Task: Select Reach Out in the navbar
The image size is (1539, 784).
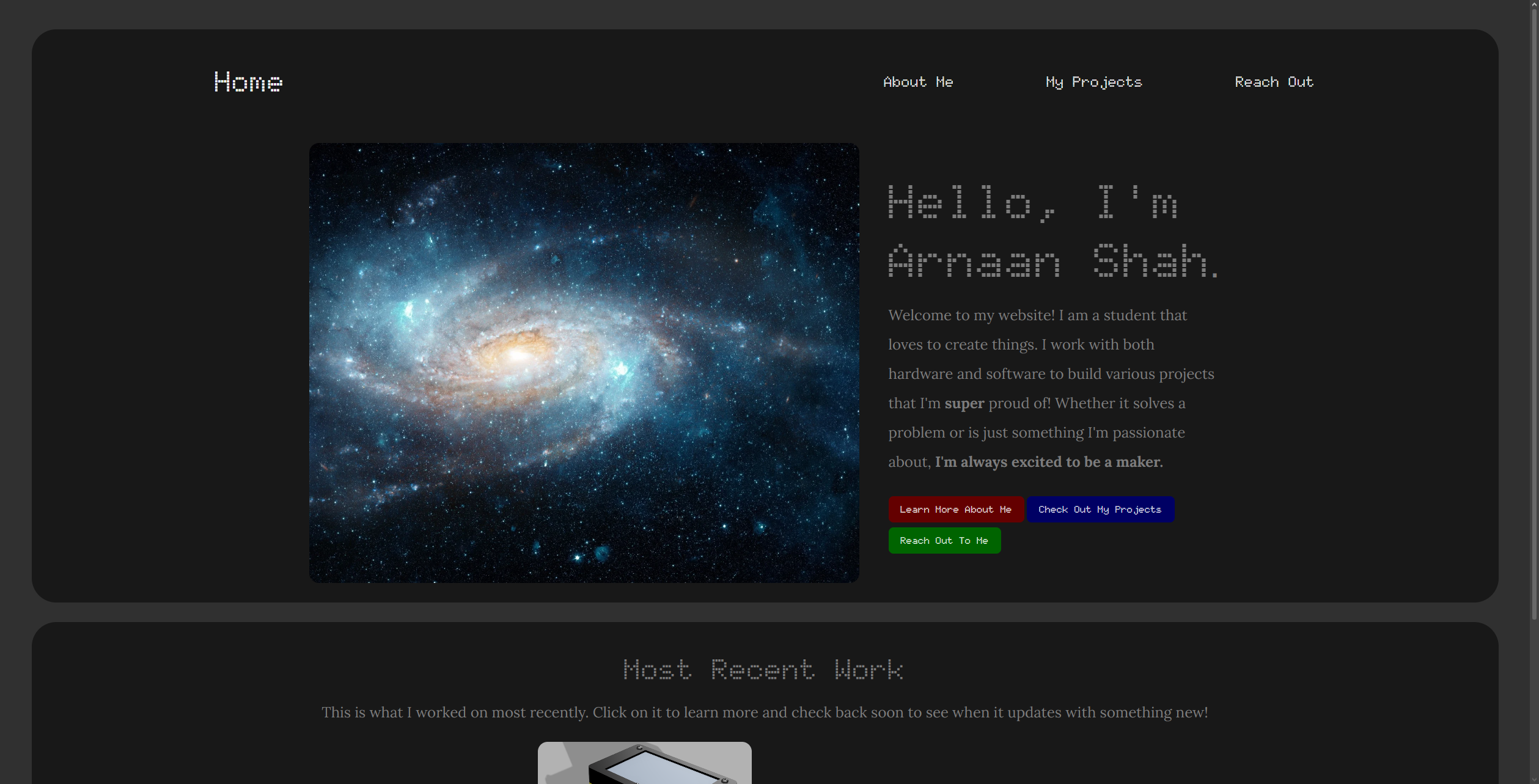Action: point(1274,82)
